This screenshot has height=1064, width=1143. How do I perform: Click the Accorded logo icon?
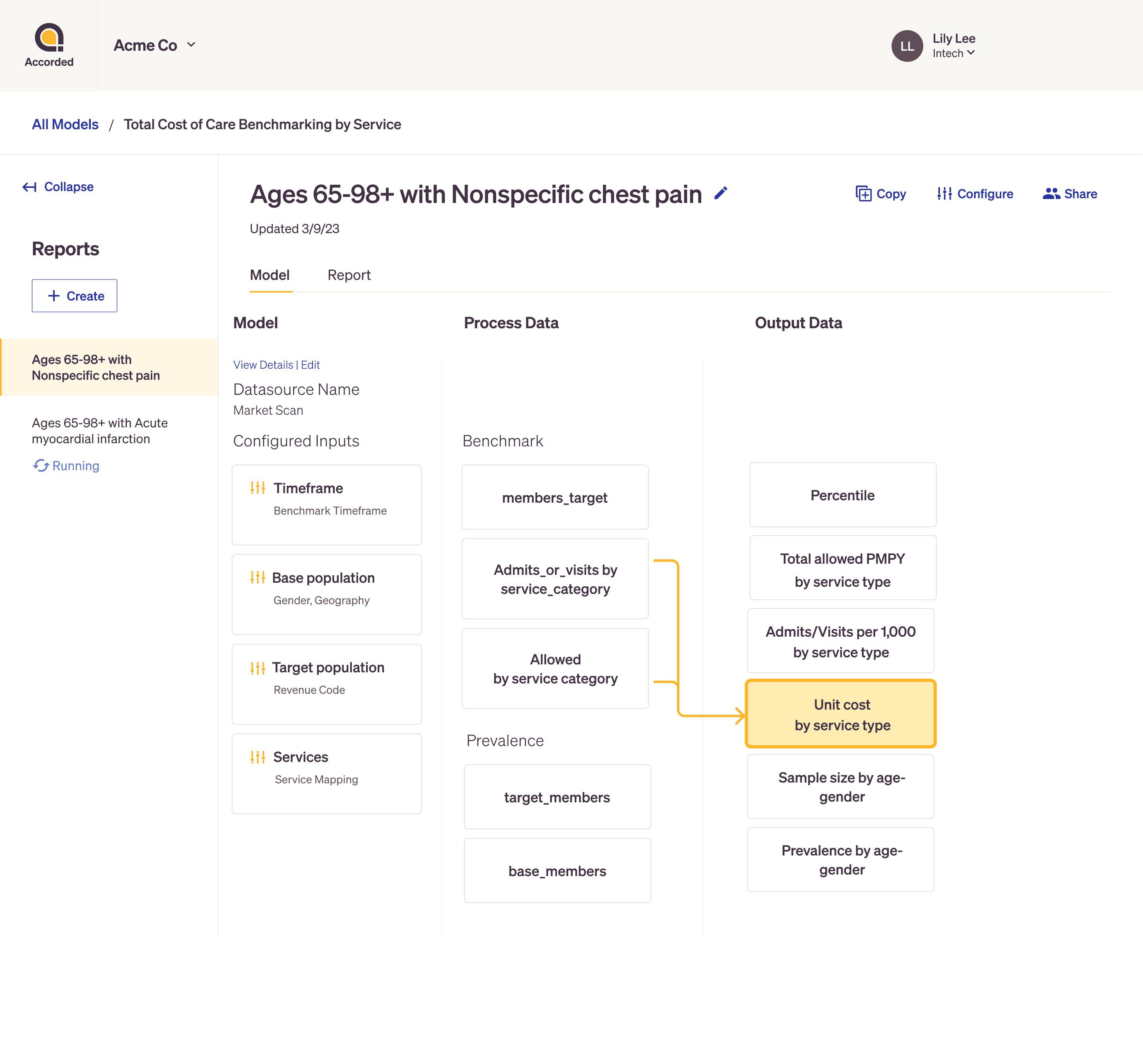tap(49, 37)
